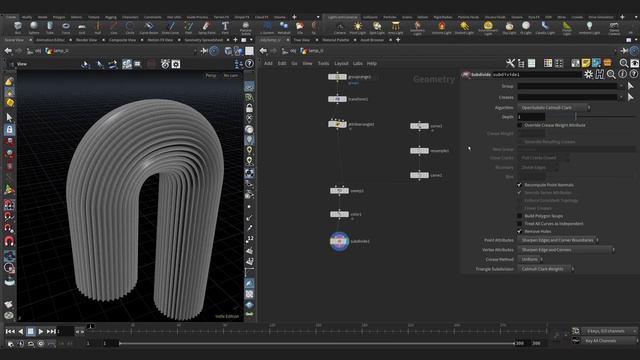Click the timeline frame range slider bar
640x360 pixels.
pyautogui.click(x=316, y=344)
